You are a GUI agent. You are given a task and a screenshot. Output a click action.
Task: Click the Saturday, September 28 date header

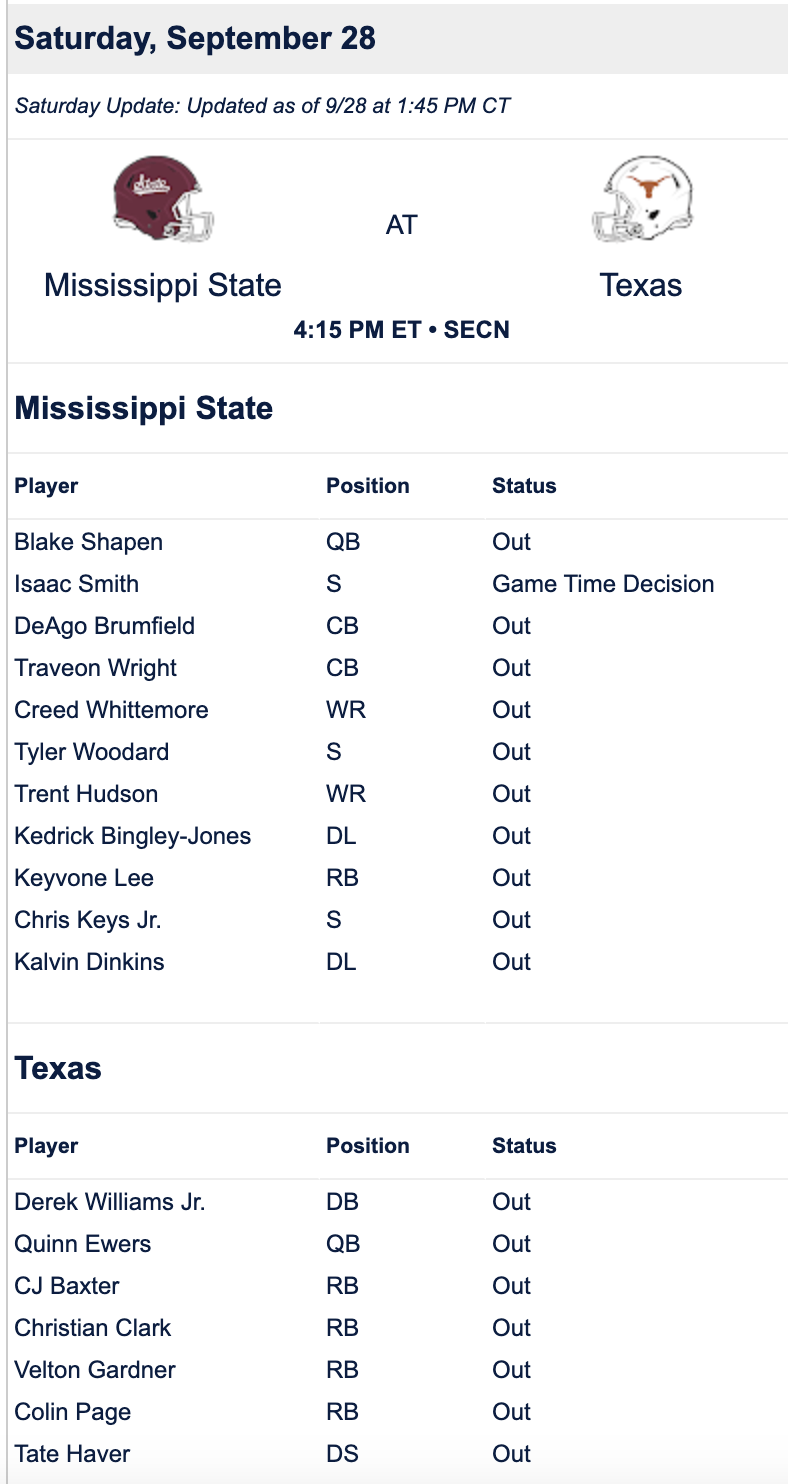(x=196, y=38)
